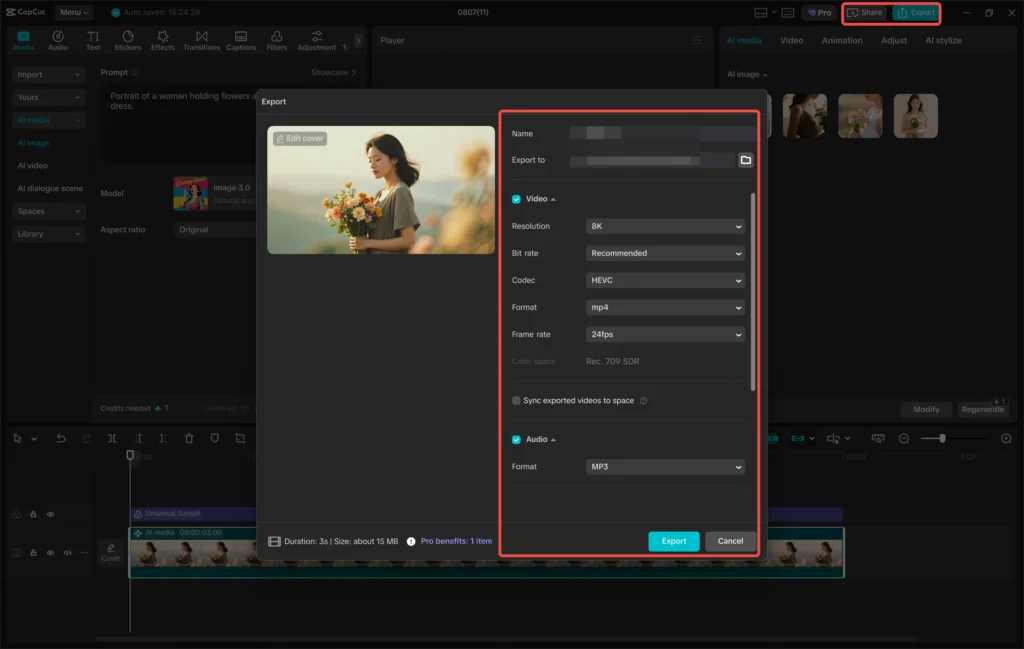
Task: Enable Sync exported videos to space
Action: (516, 401)
